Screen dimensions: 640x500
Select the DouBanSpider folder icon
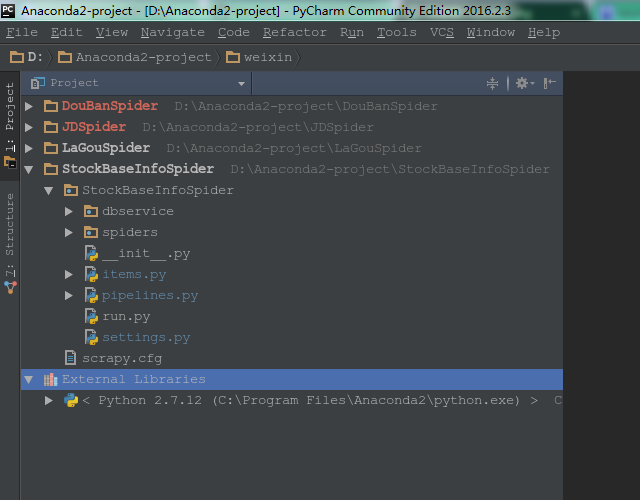coord(51,106)
